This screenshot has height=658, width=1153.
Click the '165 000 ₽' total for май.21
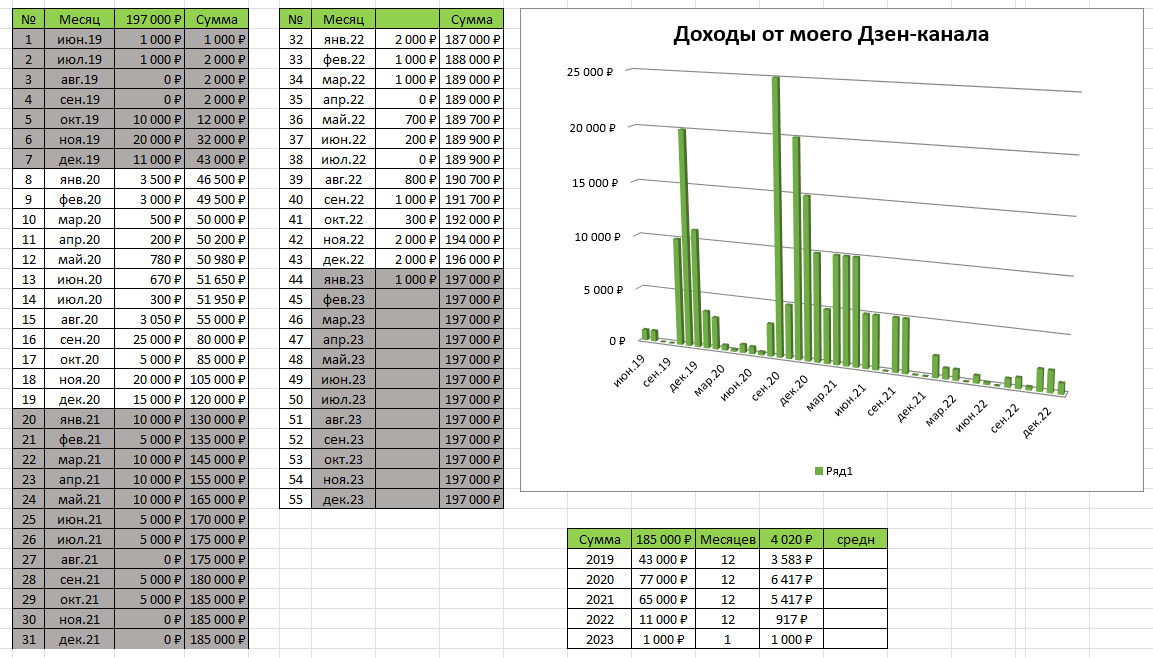pos(217,500)
